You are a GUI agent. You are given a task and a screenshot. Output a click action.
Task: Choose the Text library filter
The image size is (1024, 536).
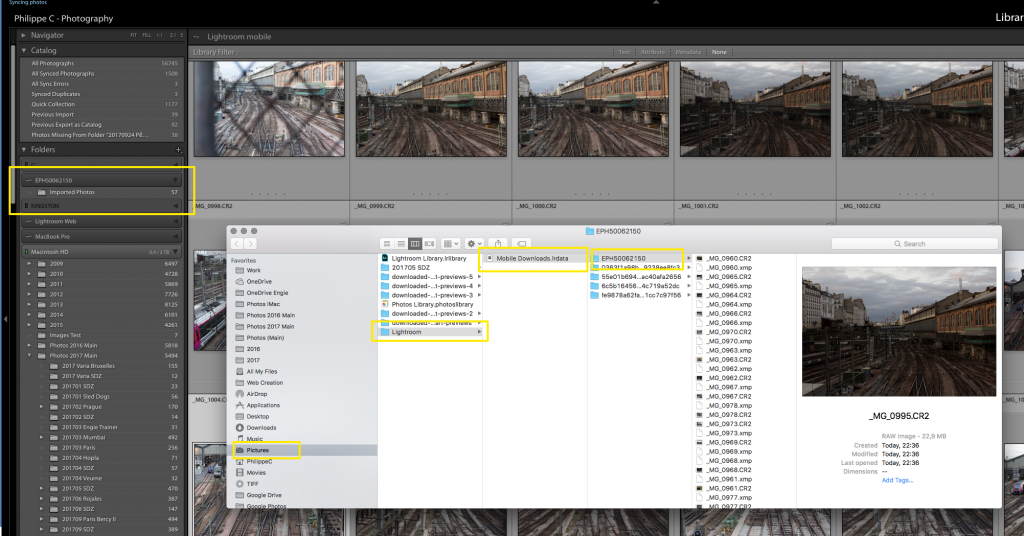coord(624,52)
